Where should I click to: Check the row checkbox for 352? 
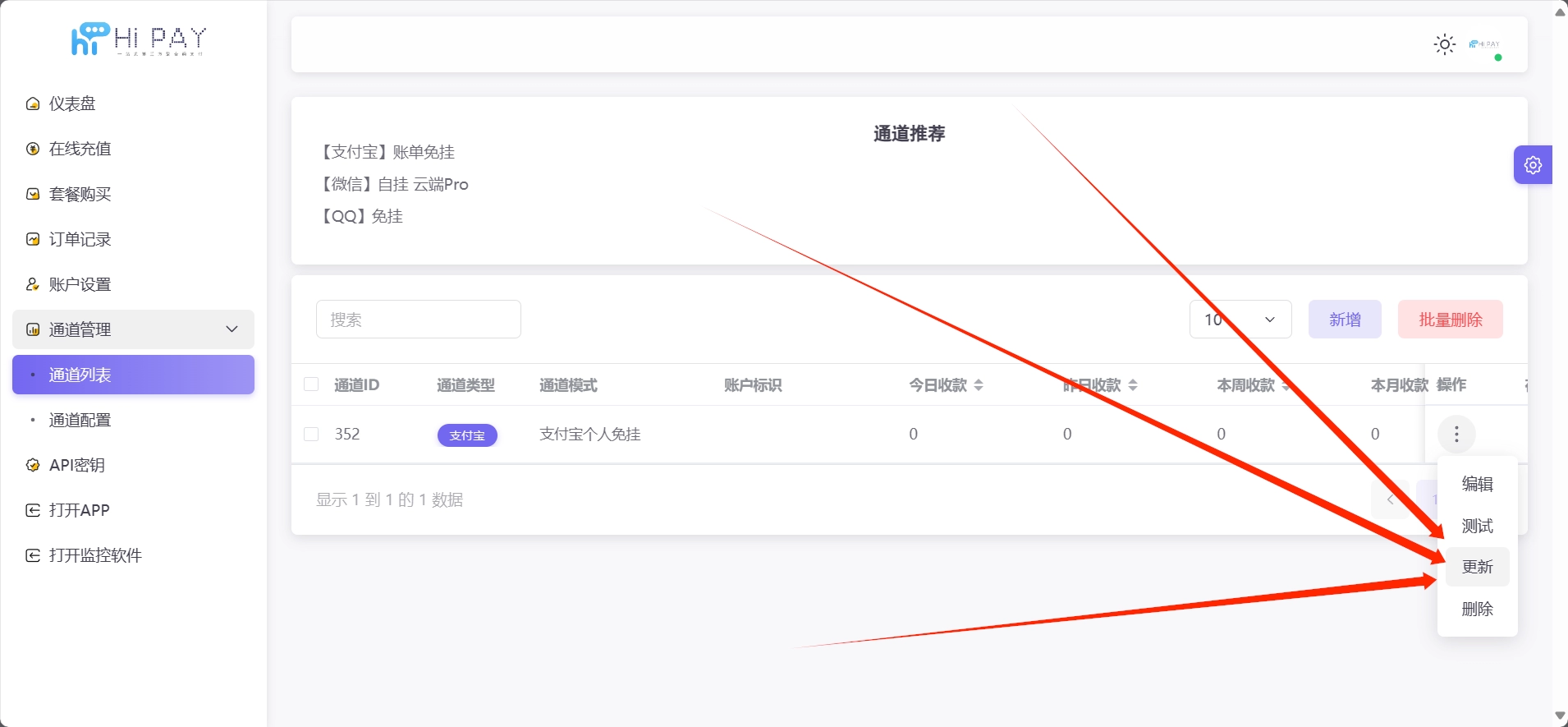[x=311, y=434]
